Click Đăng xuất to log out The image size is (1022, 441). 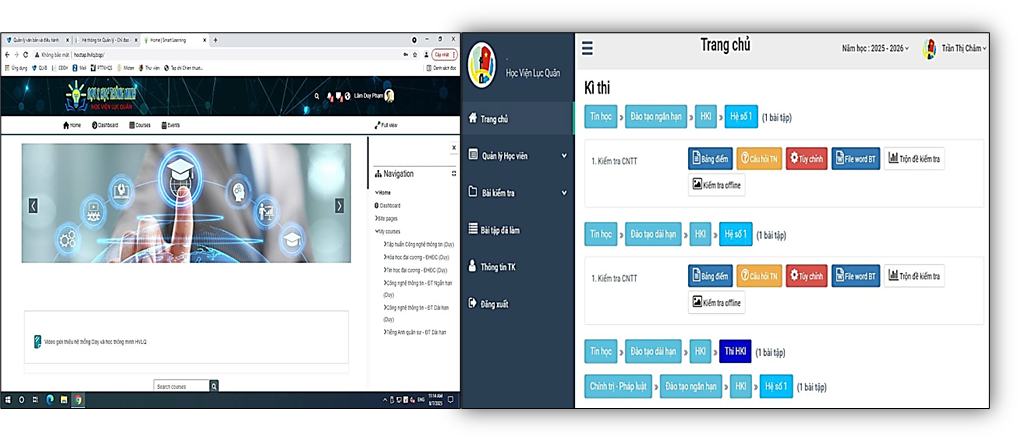(500, 304)
